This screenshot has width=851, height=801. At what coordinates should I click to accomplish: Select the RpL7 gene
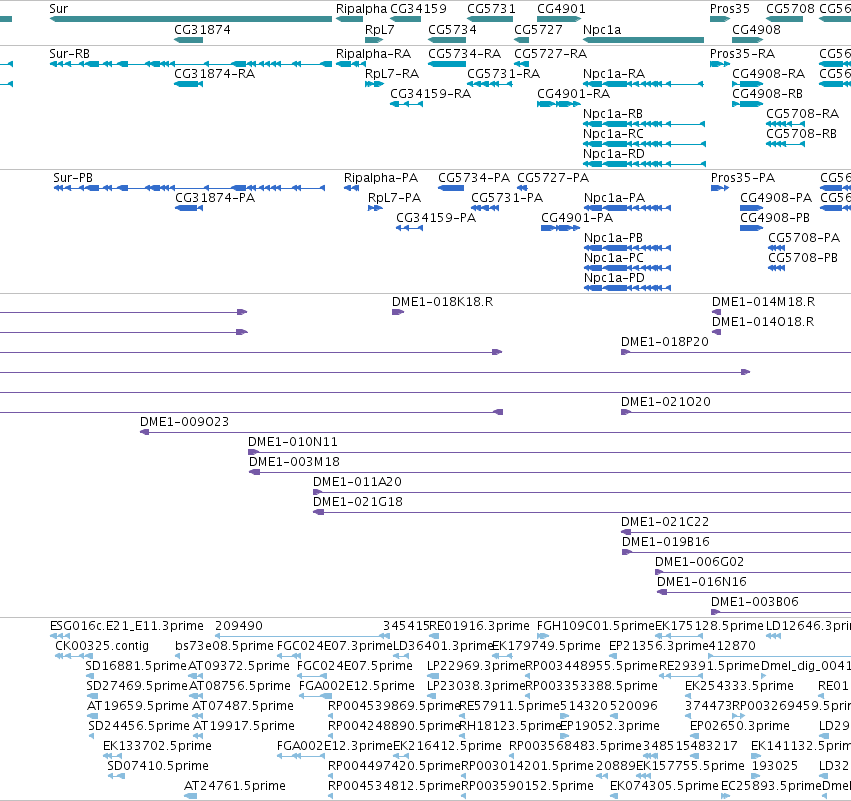click(374, 40)
